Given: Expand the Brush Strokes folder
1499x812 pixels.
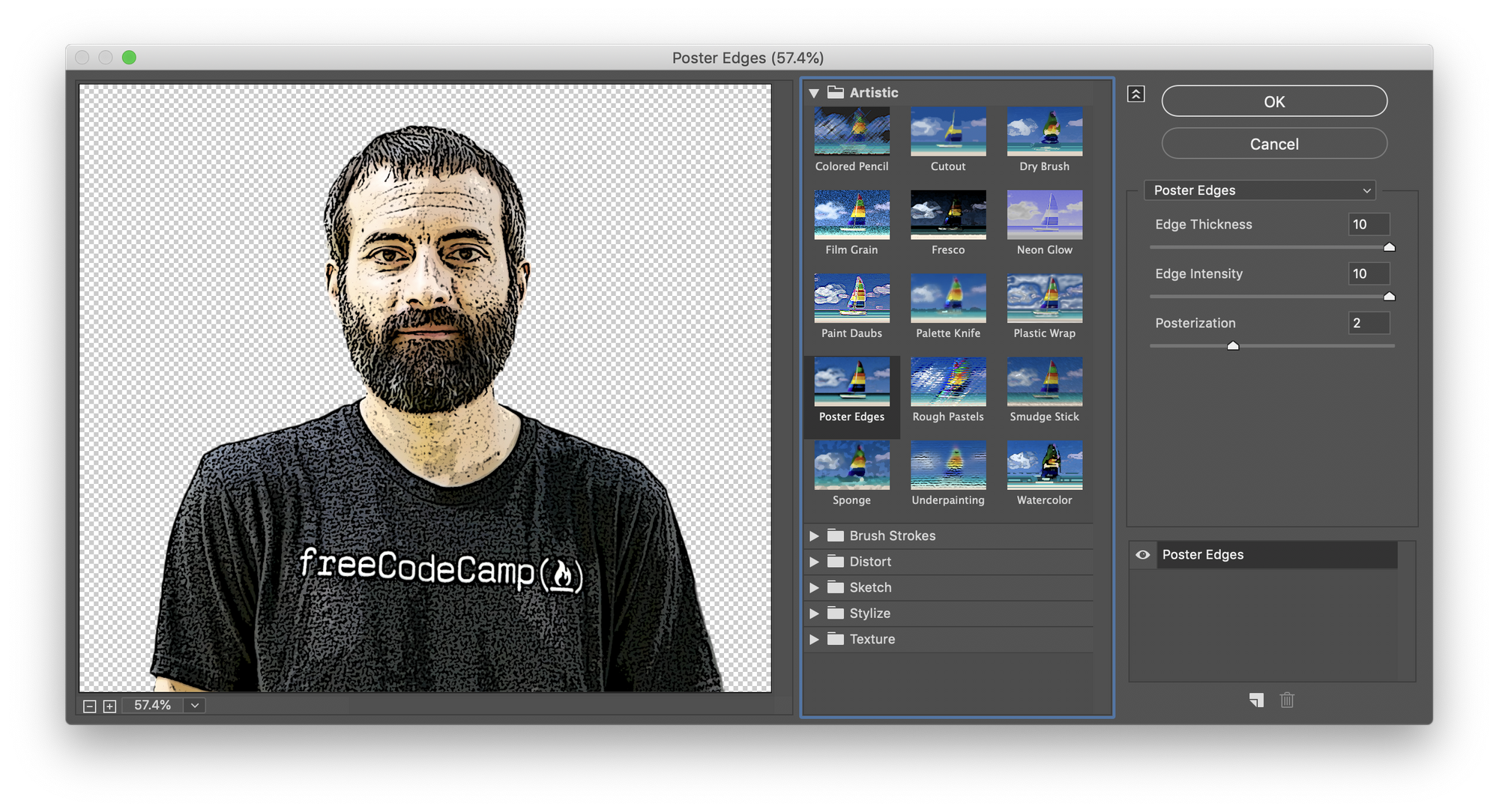Looking at the screenshot, I should pyautogui.click(x=814, y=536).
